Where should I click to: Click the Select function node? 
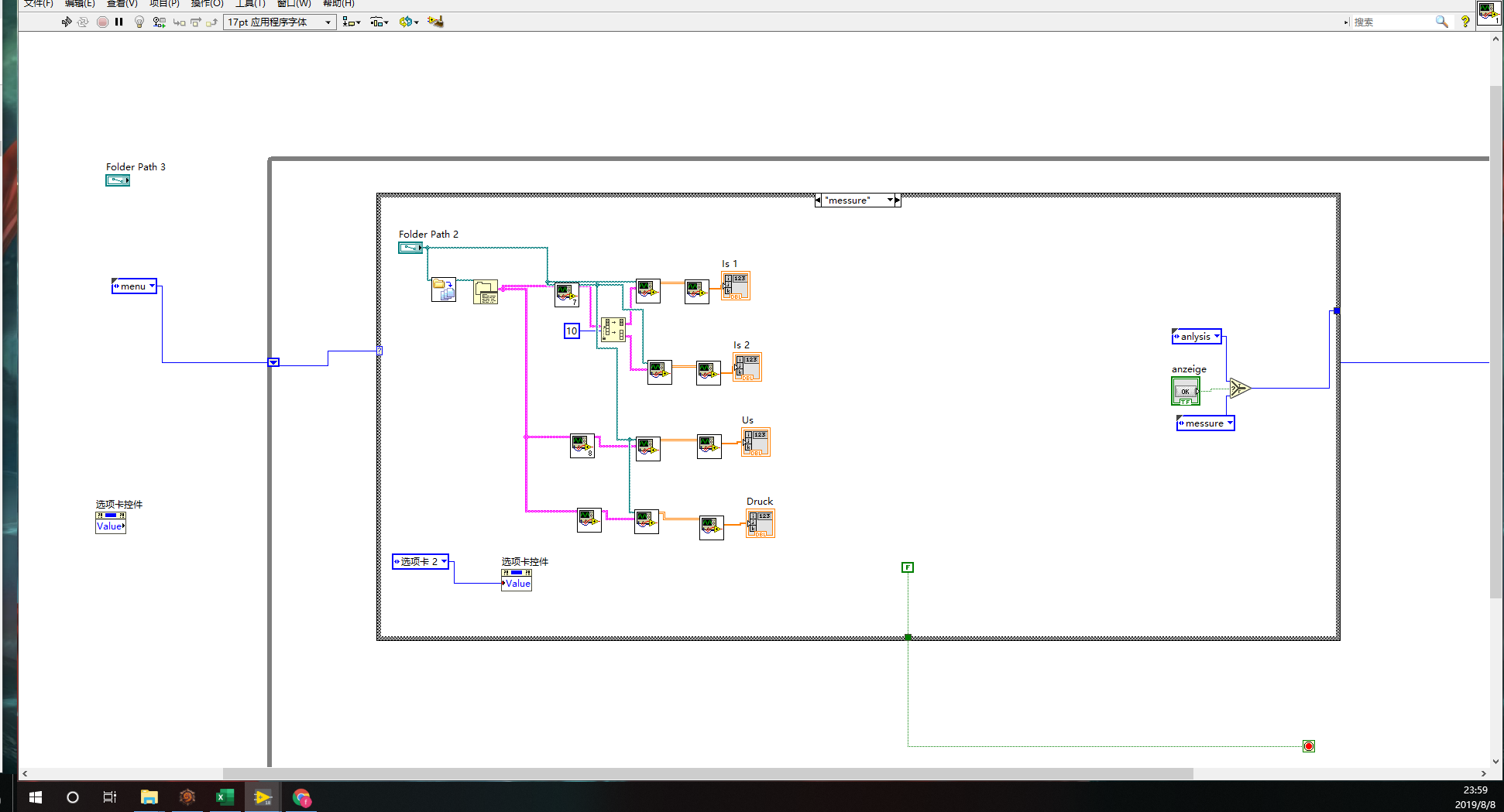[x=1240, y=388]
